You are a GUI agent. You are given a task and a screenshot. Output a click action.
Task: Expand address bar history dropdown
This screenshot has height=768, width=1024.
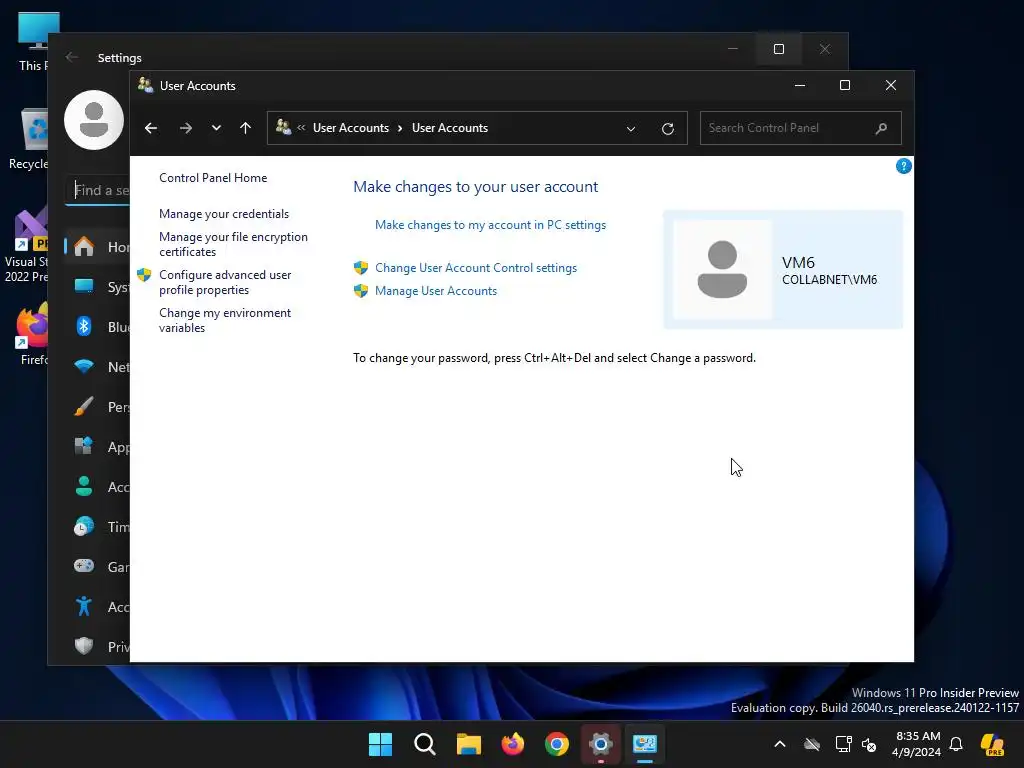(631, 129)
